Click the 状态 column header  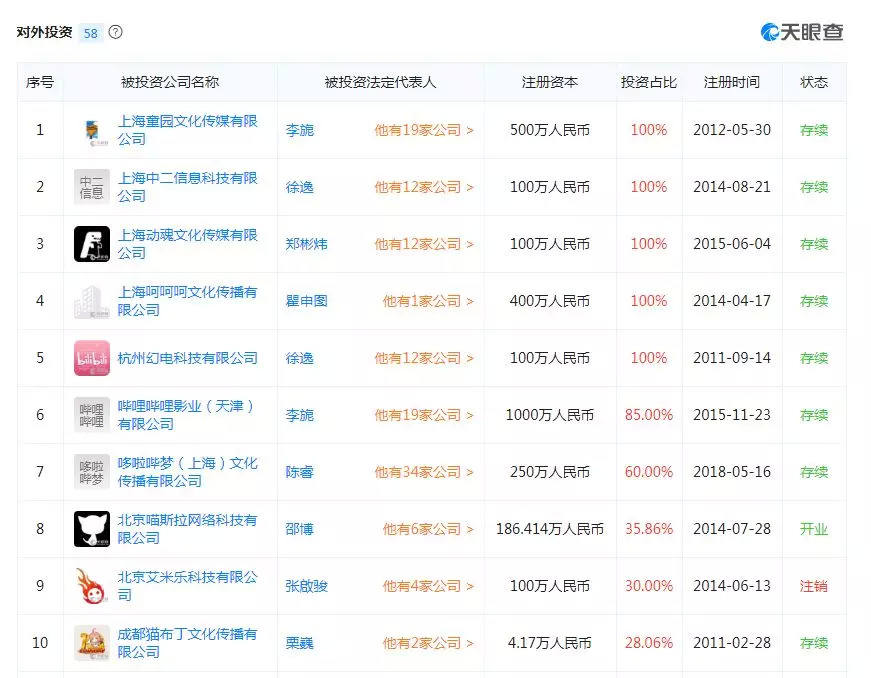[x=814, y=82]
